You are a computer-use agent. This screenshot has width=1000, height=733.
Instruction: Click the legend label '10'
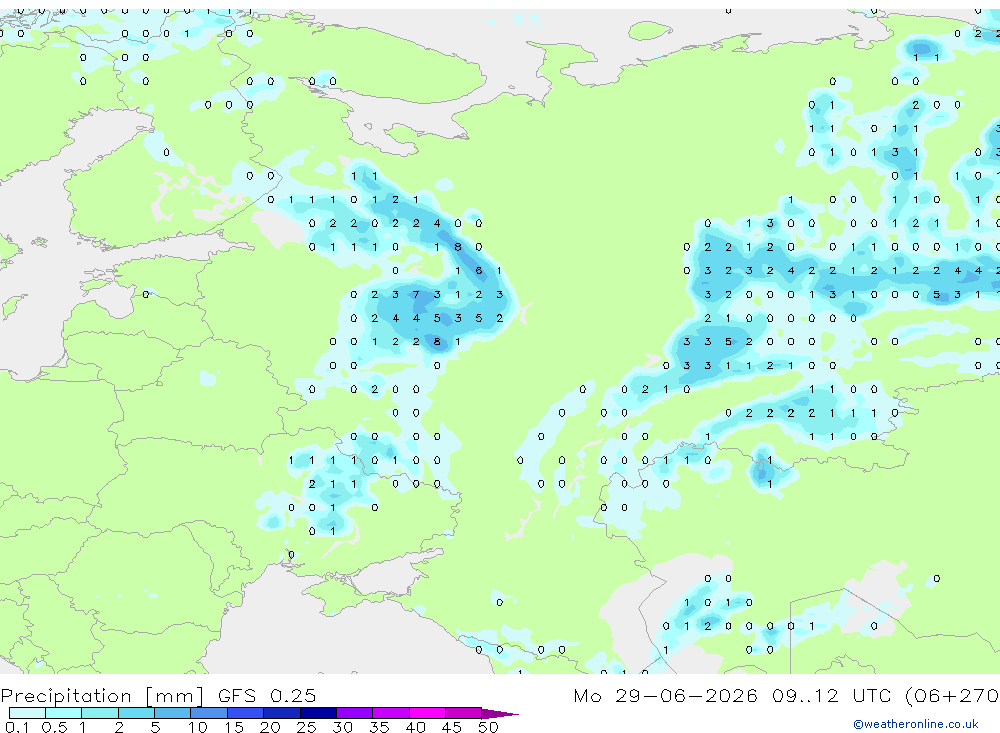tap(198, 727)
